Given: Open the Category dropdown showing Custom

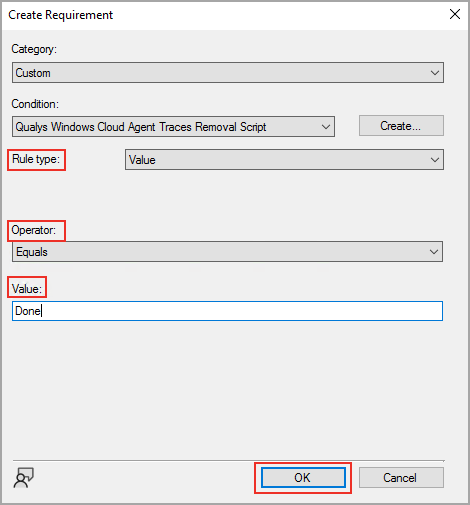Looking at the screenshot, I should click(228, 72).
